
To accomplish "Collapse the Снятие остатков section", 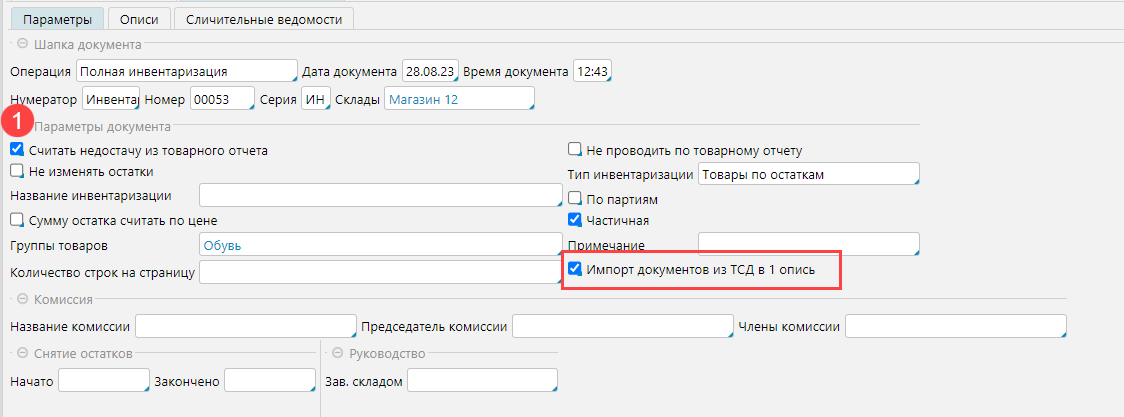I will [21, 353].
